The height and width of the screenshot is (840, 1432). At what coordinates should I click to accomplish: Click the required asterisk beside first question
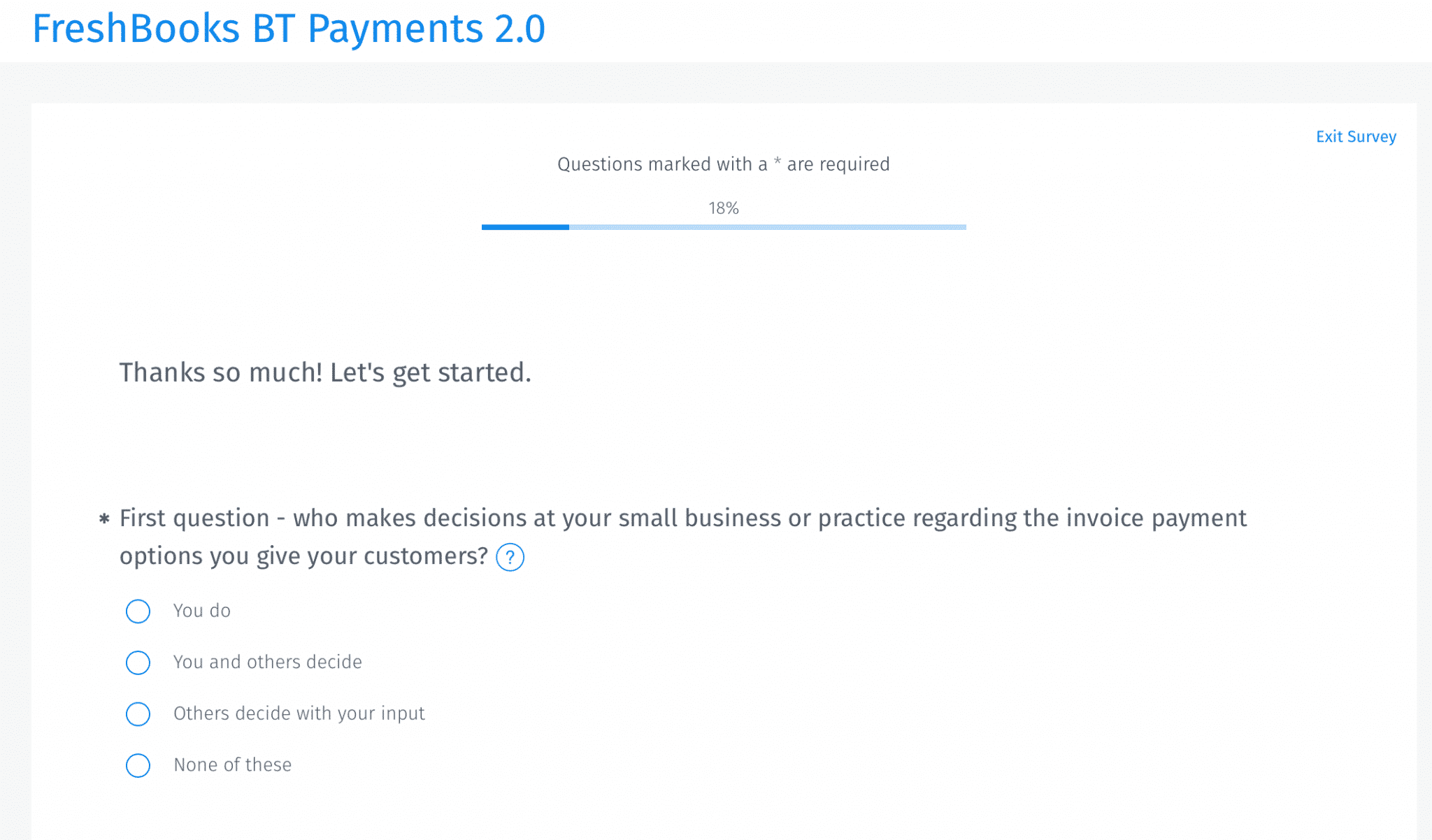coord(104,519)
